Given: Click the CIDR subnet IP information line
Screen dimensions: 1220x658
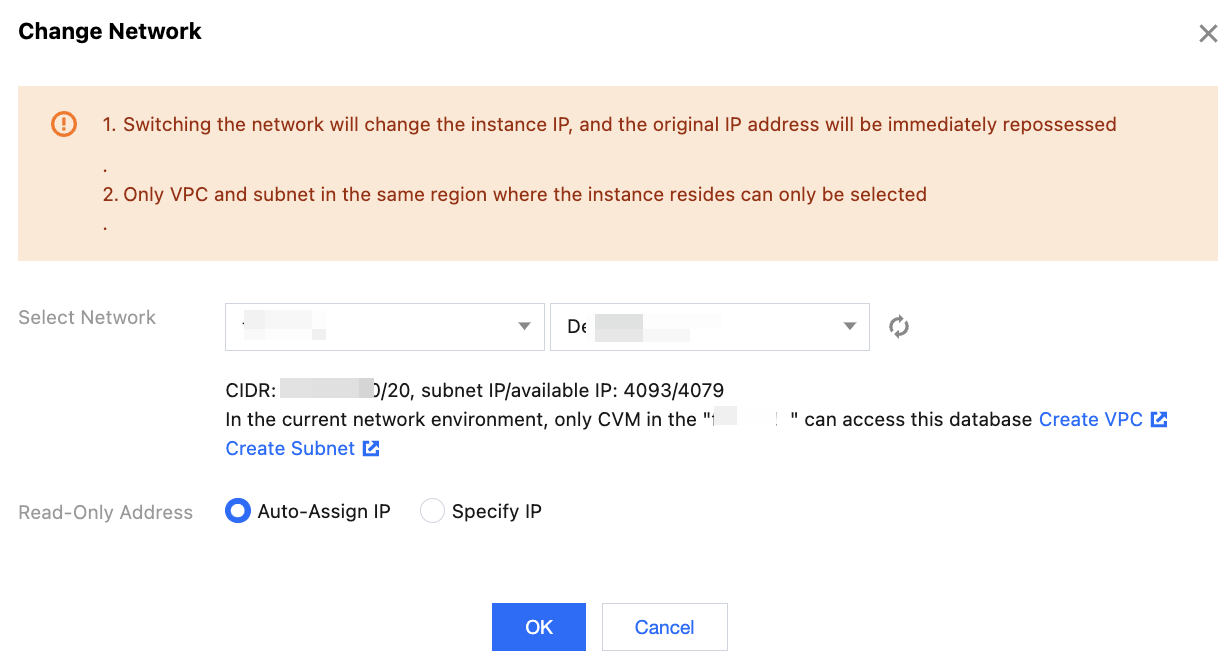Looking at the screenshot, I should 475,390.
